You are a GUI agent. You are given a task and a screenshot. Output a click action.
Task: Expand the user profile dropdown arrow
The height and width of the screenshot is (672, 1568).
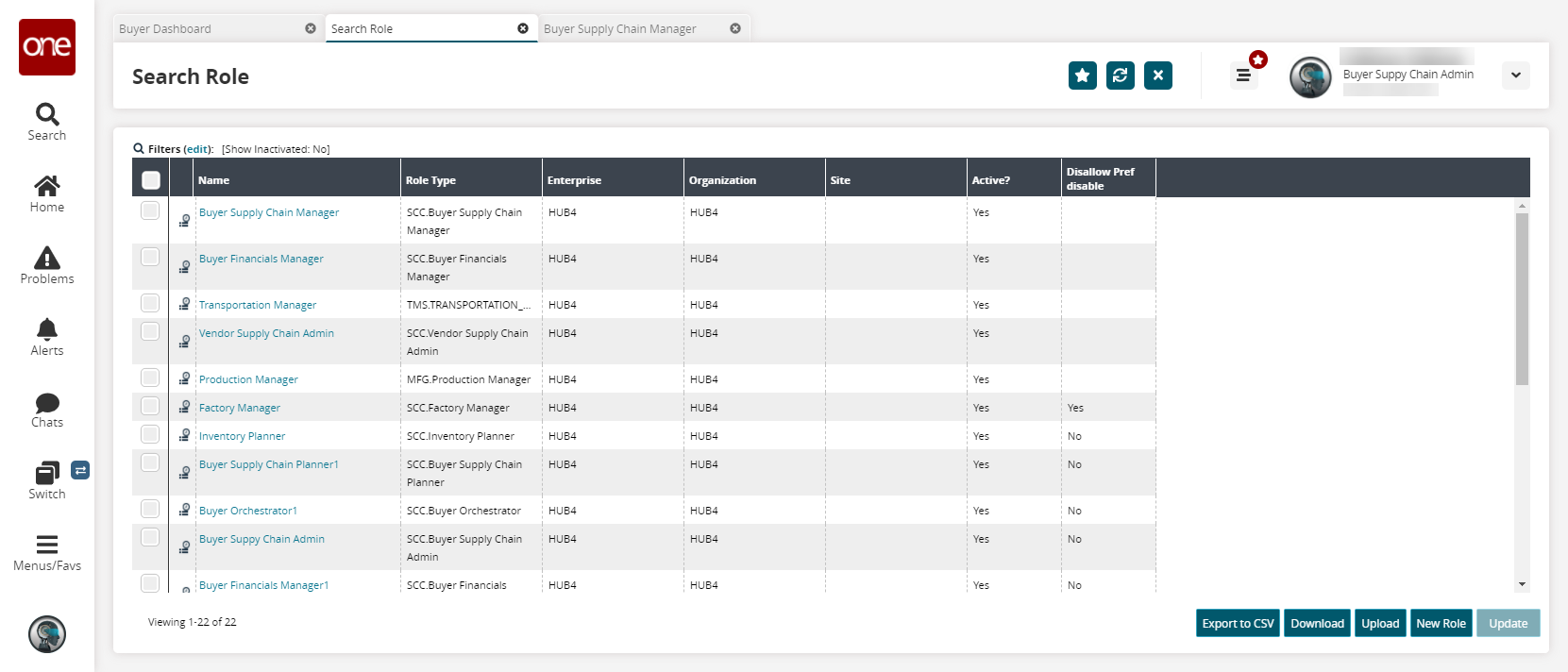click(1515, 76)
